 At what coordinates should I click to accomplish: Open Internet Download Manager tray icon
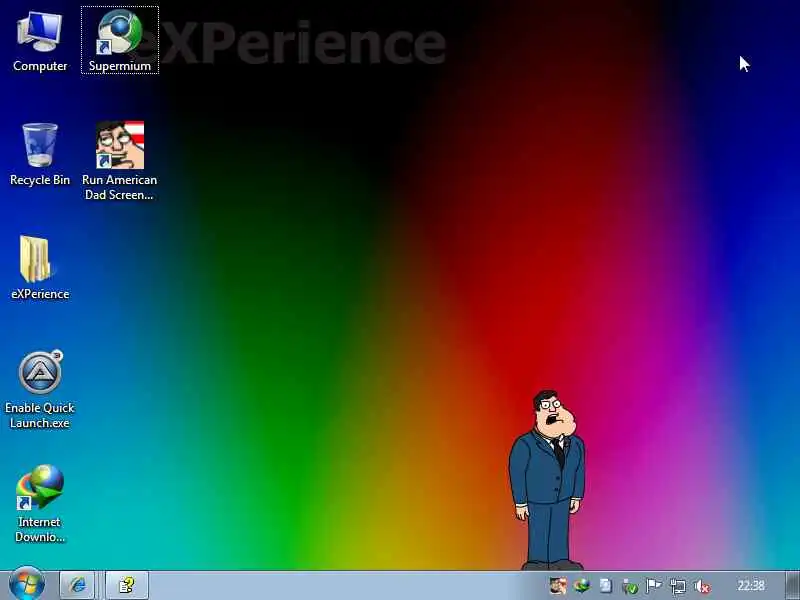pyautogui.click(x=582, y=586)
